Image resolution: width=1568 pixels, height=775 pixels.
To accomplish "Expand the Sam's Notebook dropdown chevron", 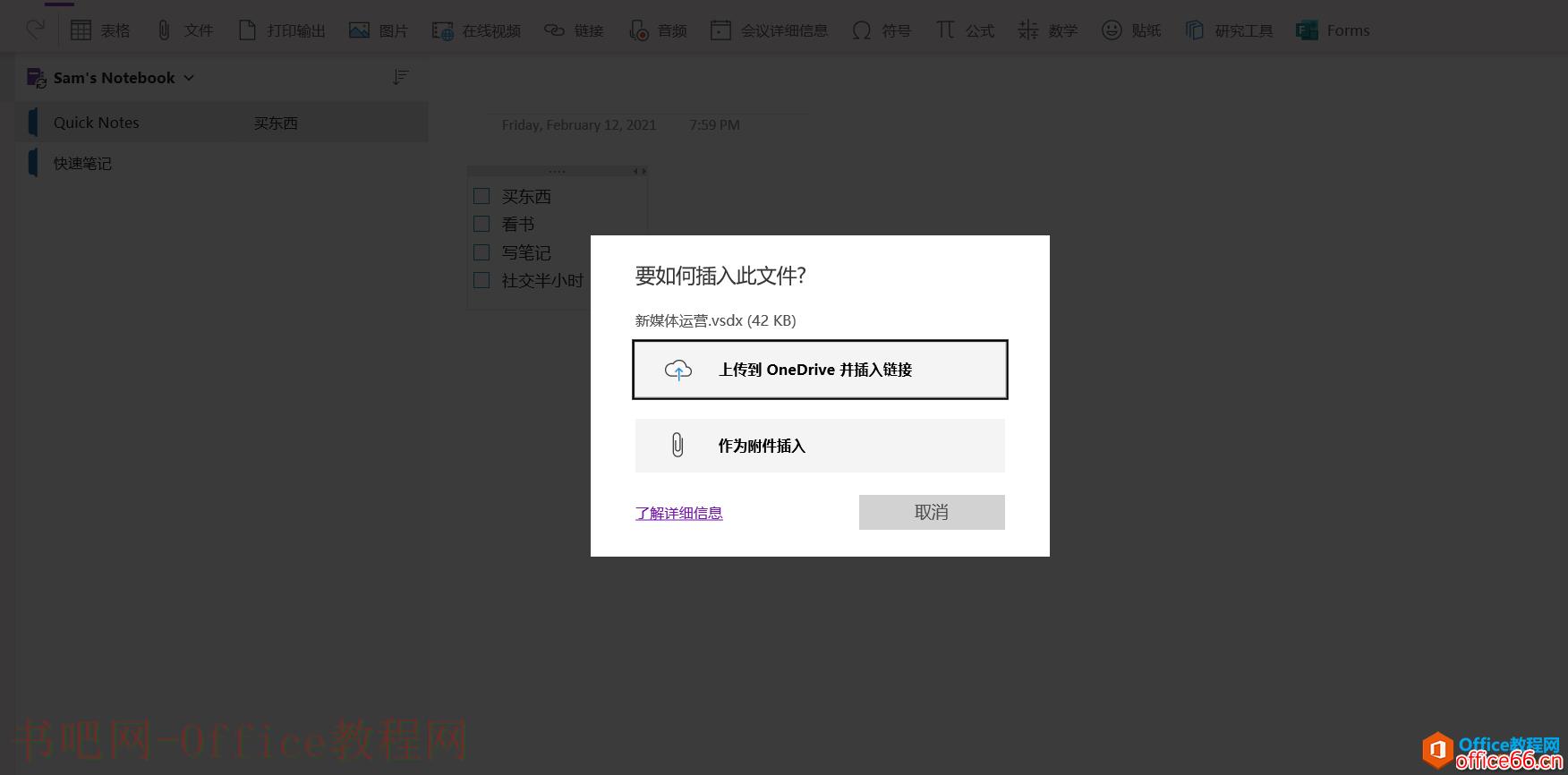I will 189,78.
